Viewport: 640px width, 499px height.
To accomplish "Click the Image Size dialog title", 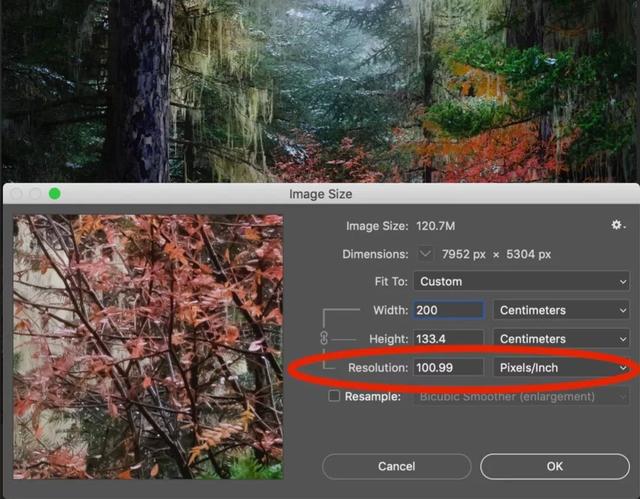I will (320, 194).
